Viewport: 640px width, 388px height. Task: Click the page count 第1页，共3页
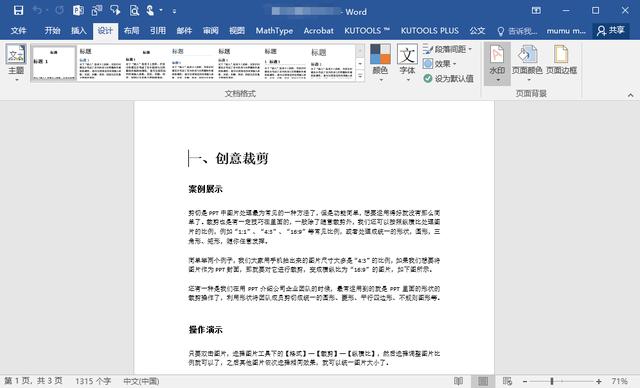33,381
